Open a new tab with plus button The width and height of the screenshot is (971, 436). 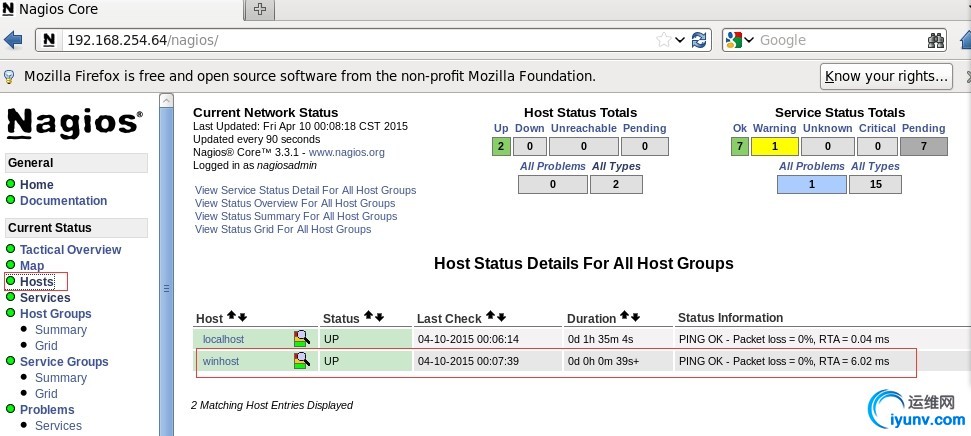[260, 10]
